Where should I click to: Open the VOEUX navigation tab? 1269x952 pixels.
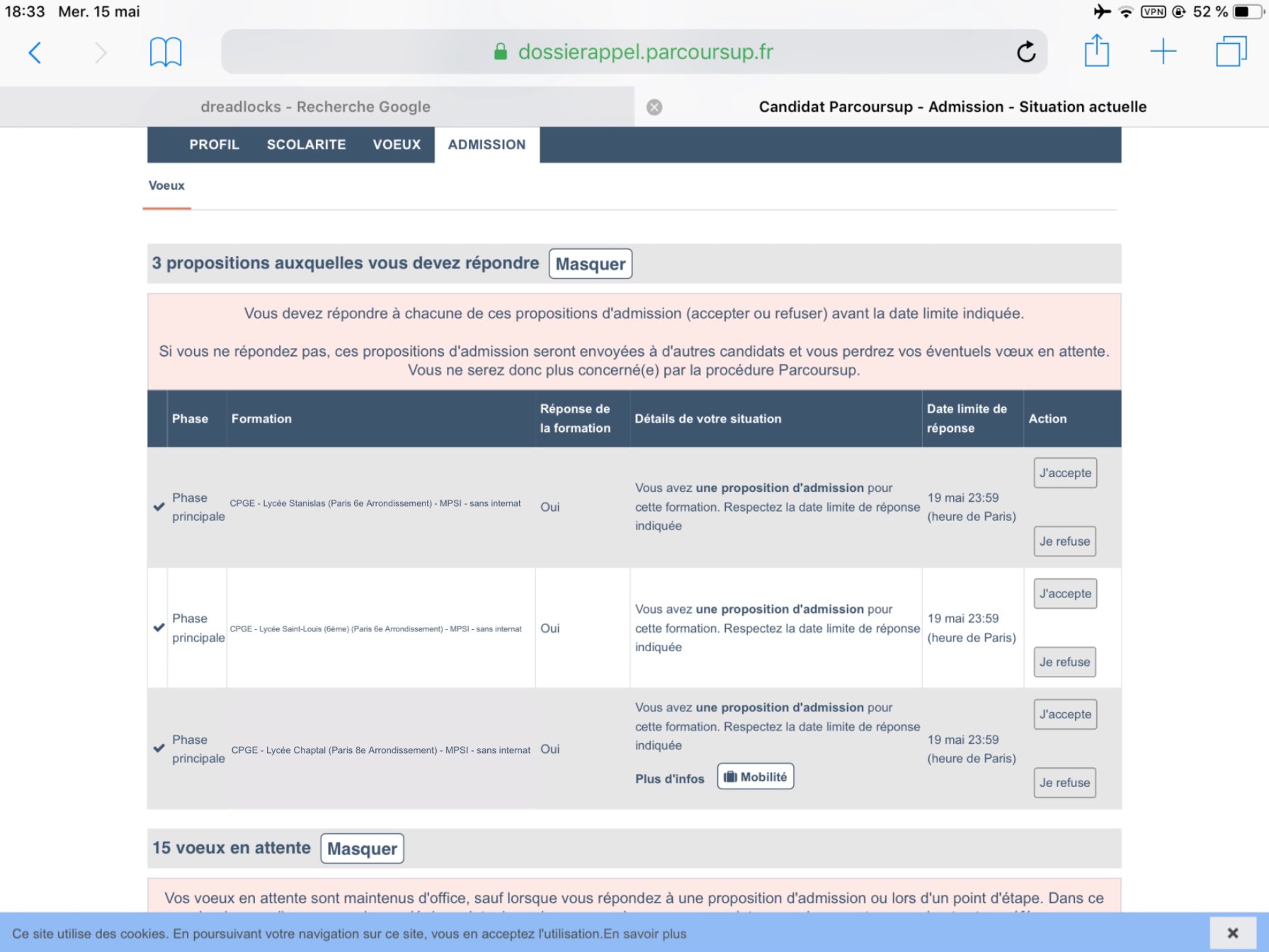coord(397,144)
